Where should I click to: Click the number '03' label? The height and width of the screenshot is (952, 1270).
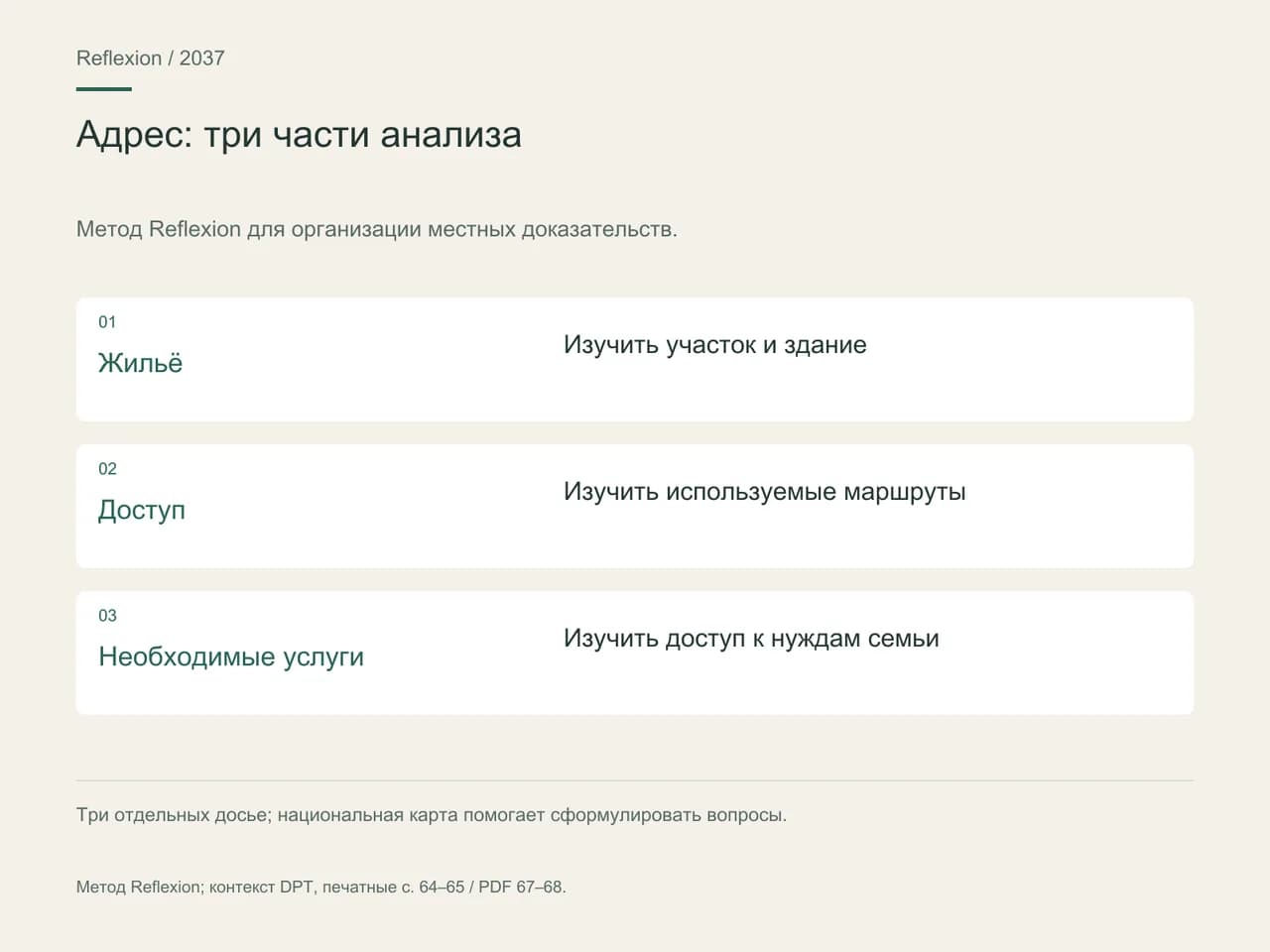[107, 616]
